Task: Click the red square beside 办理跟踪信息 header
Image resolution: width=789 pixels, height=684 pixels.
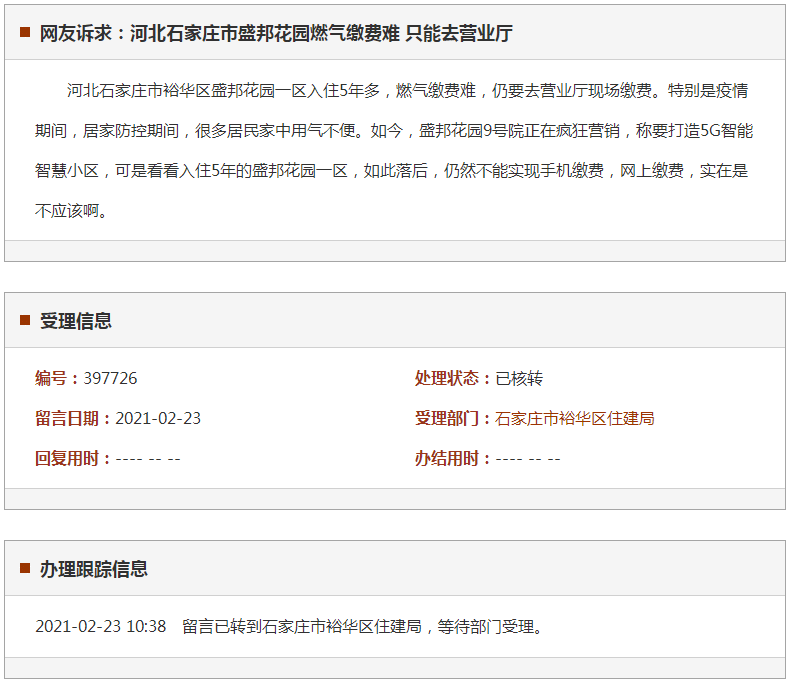Action: pyautogui.click(x=25, y=569)
